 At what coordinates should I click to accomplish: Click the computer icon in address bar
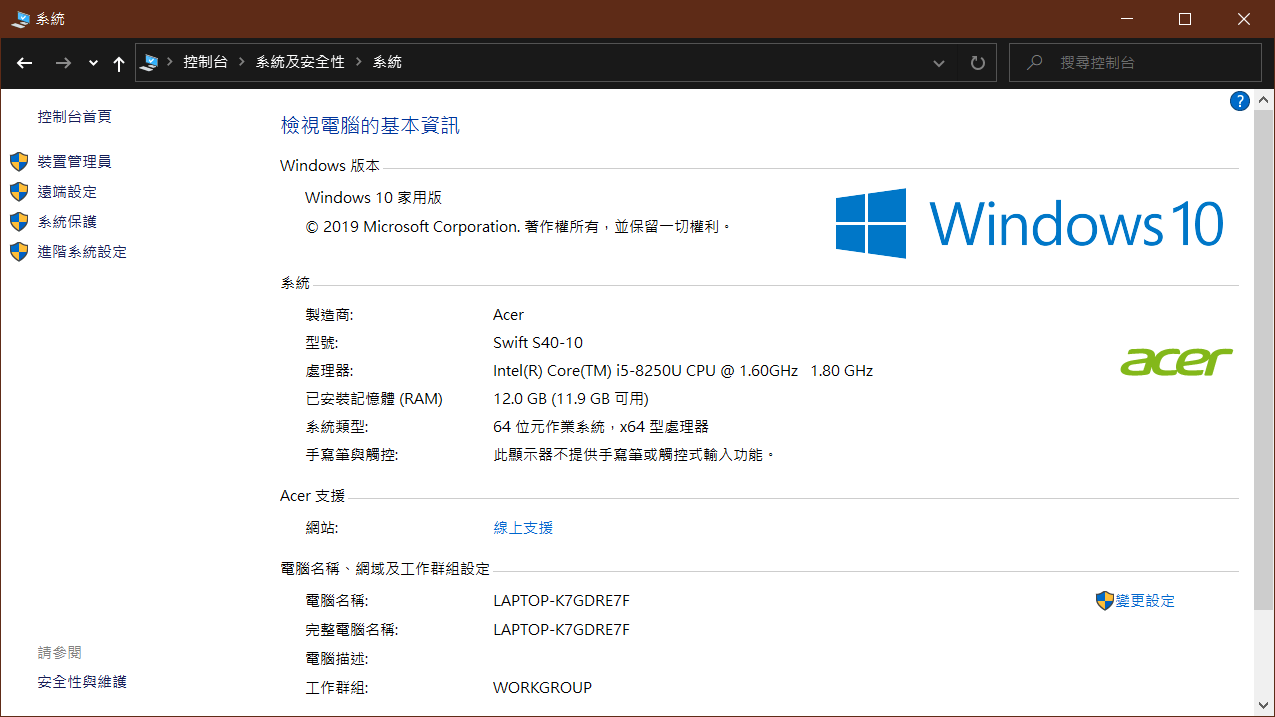click(x=150, y=62)
